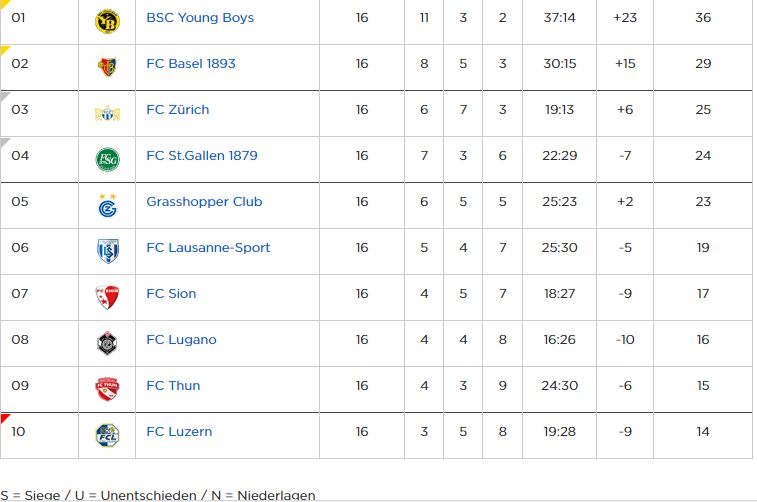Image resolution: width=757 pixels, height=502 pixels.
Task: Open the BSC Young Boys team link
Action: pyautogui.click(x=200, y=18)
